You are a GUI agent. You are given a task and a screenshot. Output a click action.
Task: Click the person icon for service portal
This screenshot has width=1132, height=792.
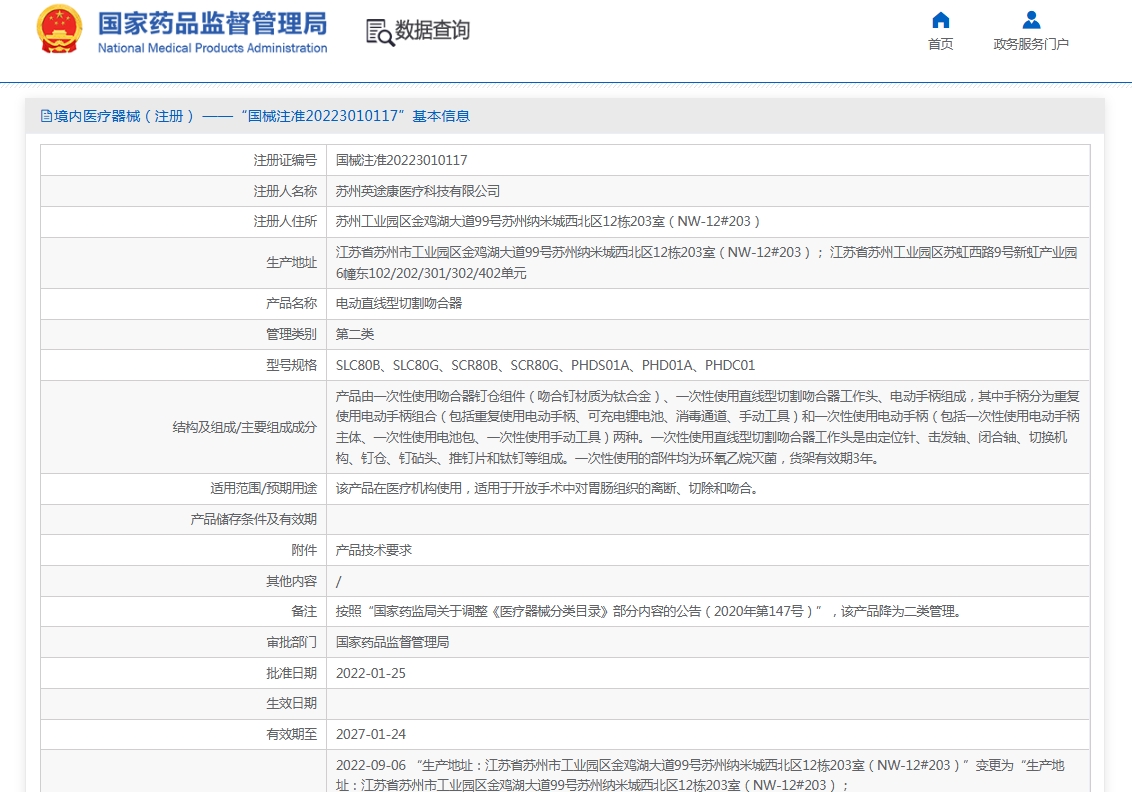pyautogui.click(x=1031, y=19)
